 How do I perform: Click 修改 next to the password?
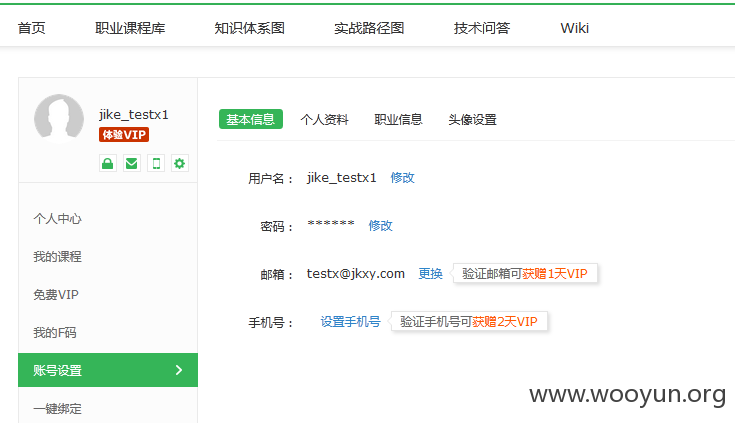tap(380, 226)
